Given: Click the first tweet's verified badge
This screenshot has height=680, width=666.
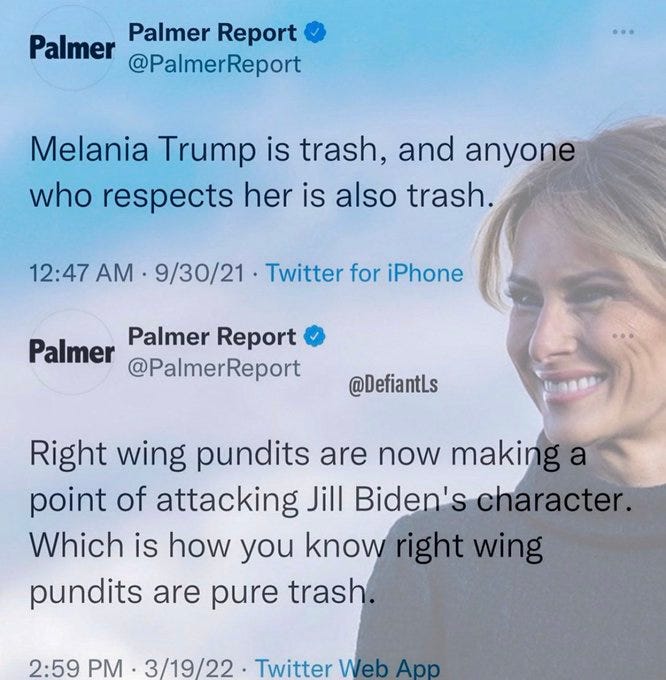Looking at the screenshot, I should point(314,33).
